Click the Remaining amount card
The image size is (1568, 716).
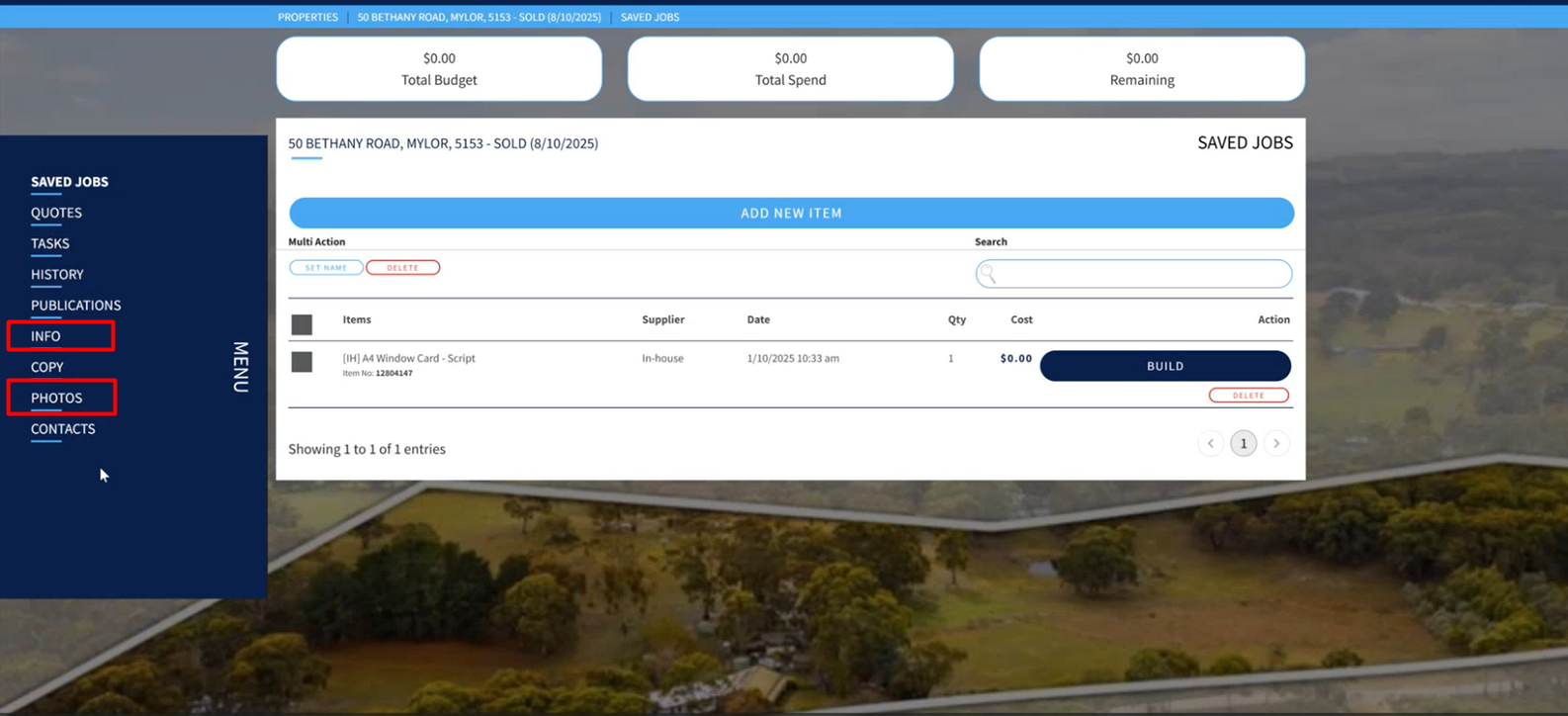[1142, 69]
